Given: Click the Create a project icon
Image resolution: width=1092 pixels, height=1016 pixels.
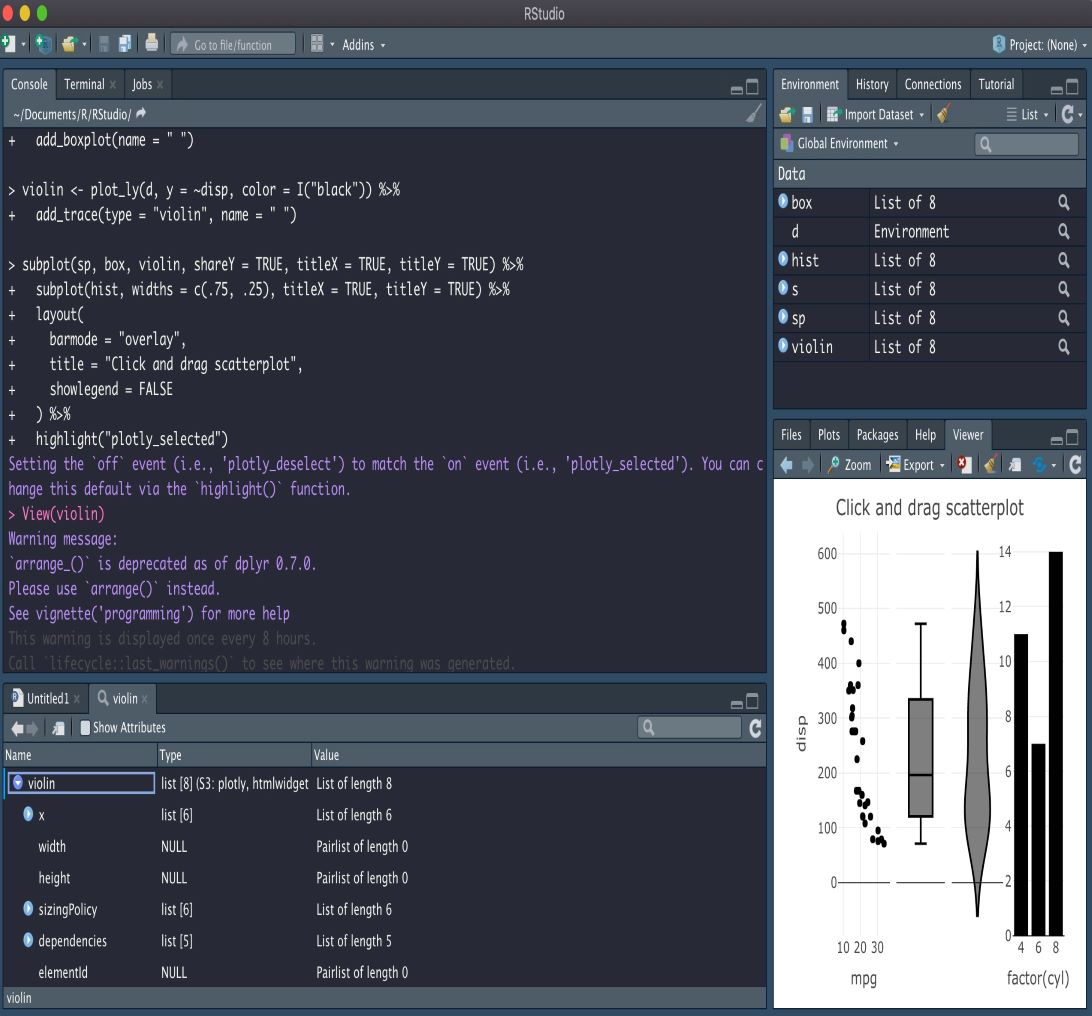Looking at the screenshot, I should (x=44, y=44).
